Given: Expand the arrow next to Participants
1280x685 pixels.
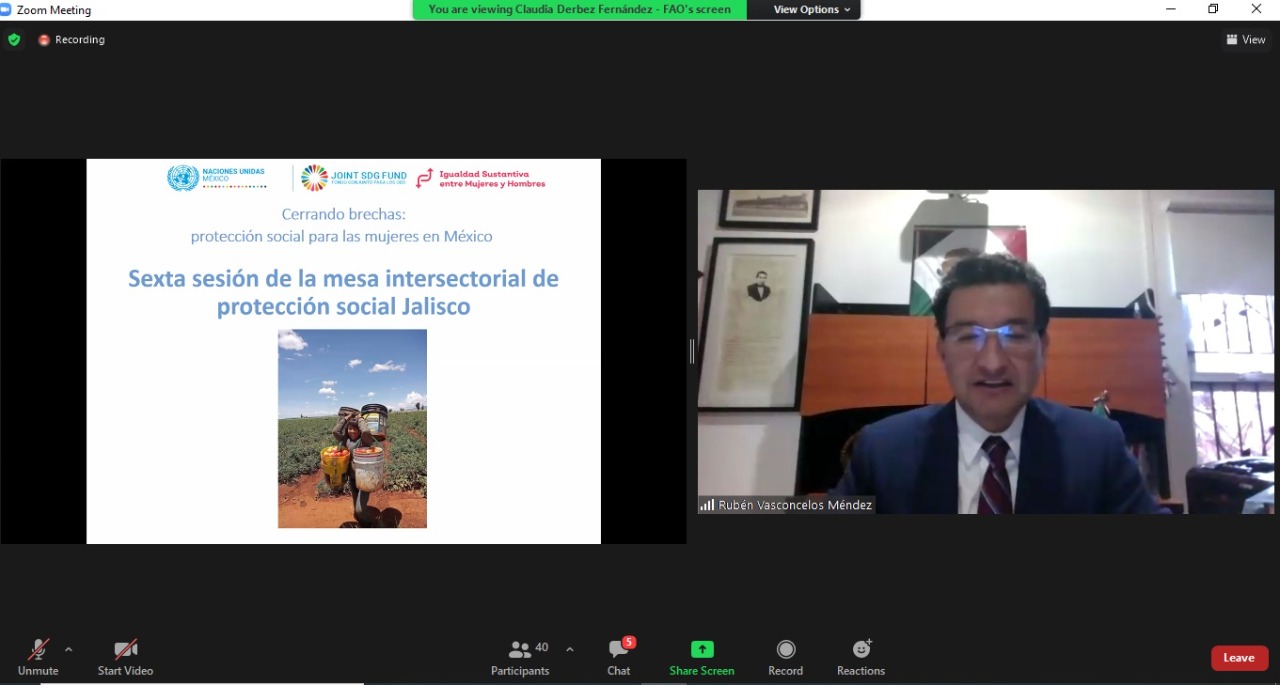Looking at the screenshot, I should (570, 649).
